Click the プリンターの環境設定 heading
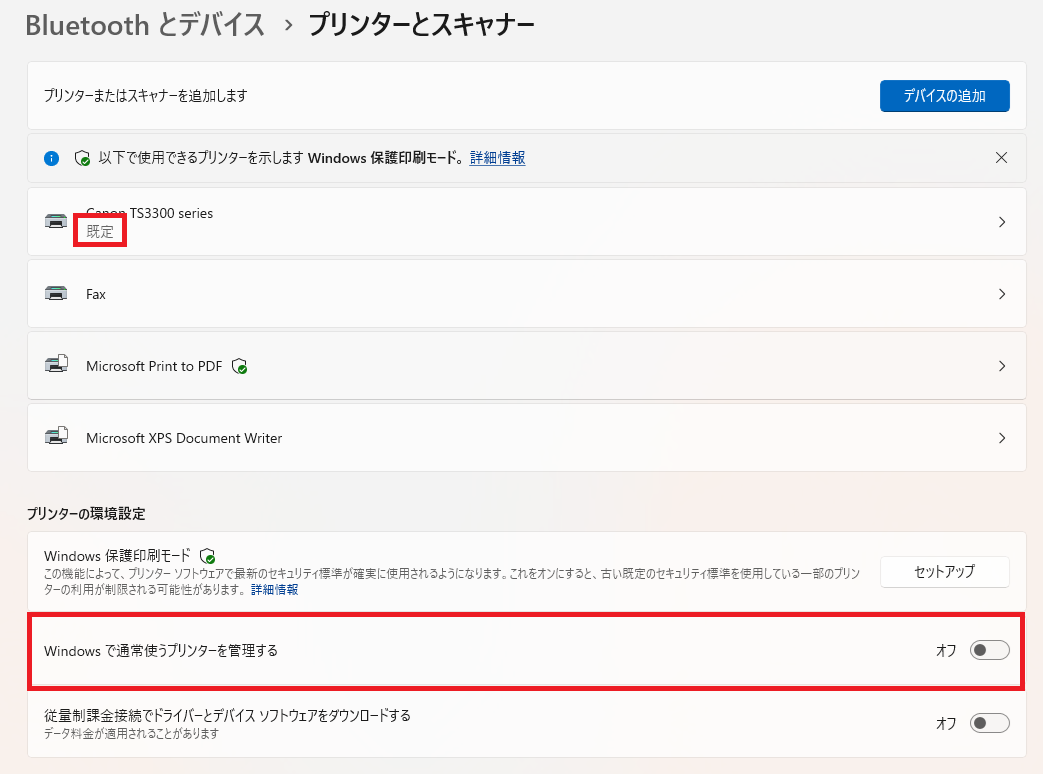The image size is (1043, 774). point(86,513)
